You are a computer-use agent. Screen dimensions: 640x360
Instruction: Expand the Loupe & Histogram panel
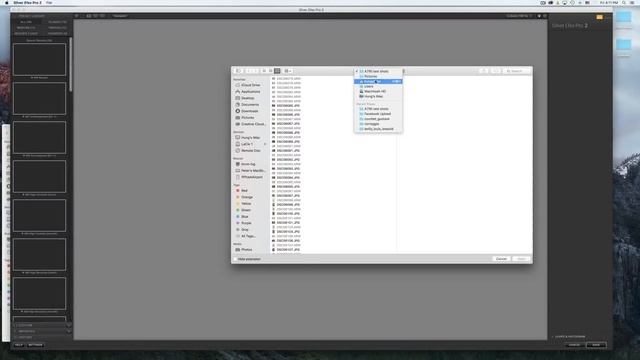pos(569,337)
